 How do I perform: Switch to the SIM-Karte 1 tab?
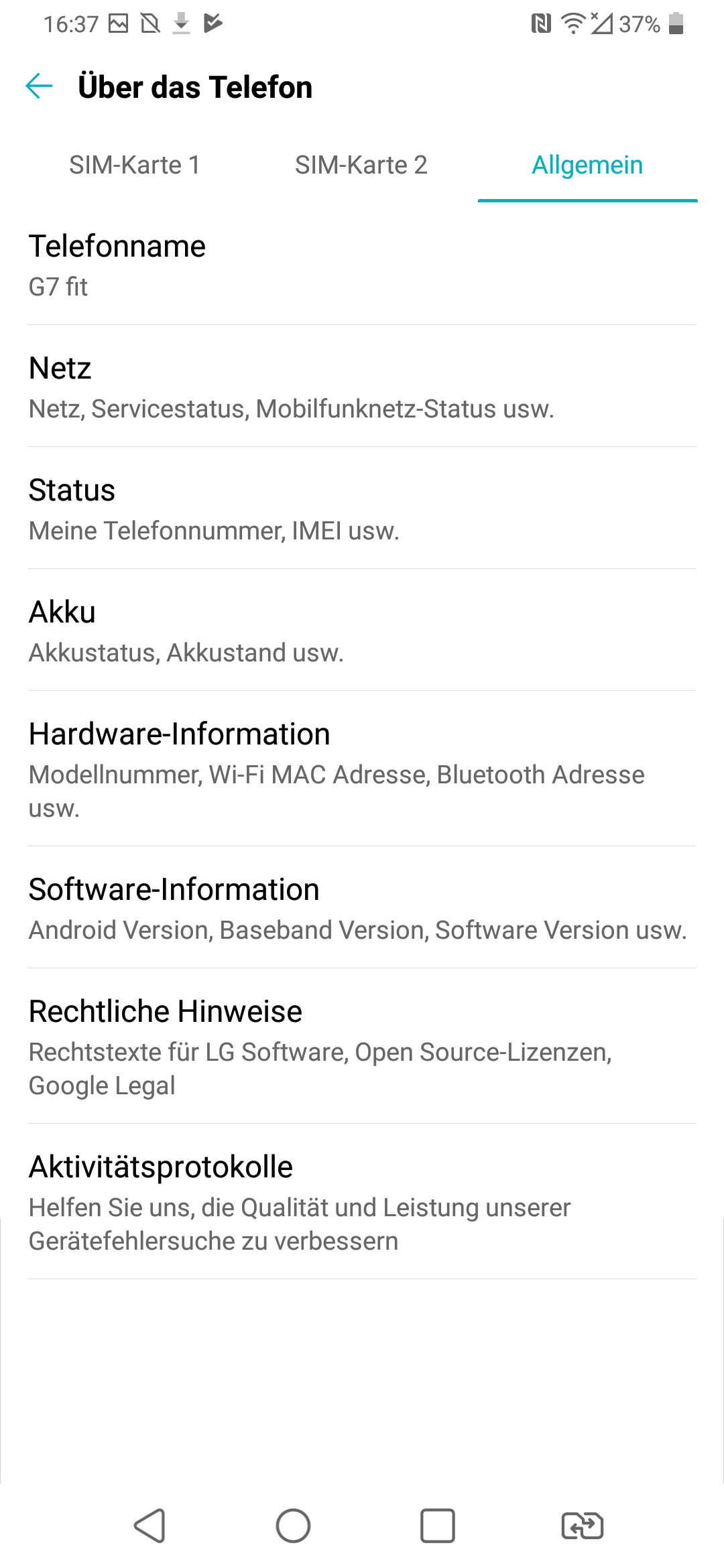click(135, 165)
